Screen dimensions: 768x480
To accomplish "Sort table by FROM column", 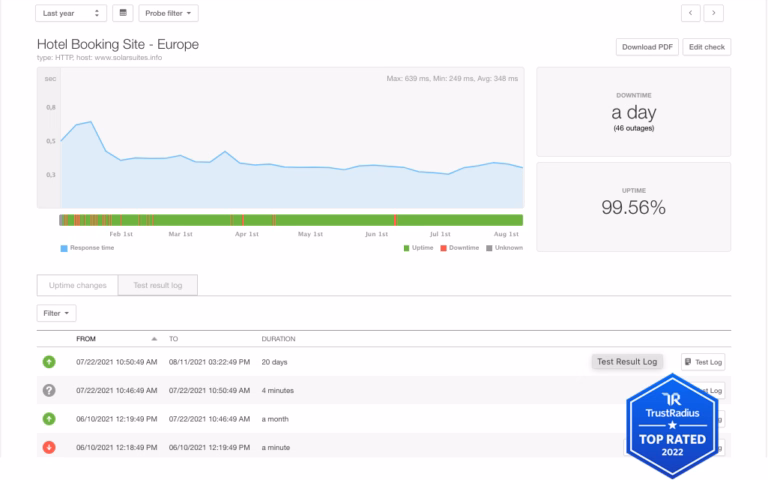I will pos(93,339).
